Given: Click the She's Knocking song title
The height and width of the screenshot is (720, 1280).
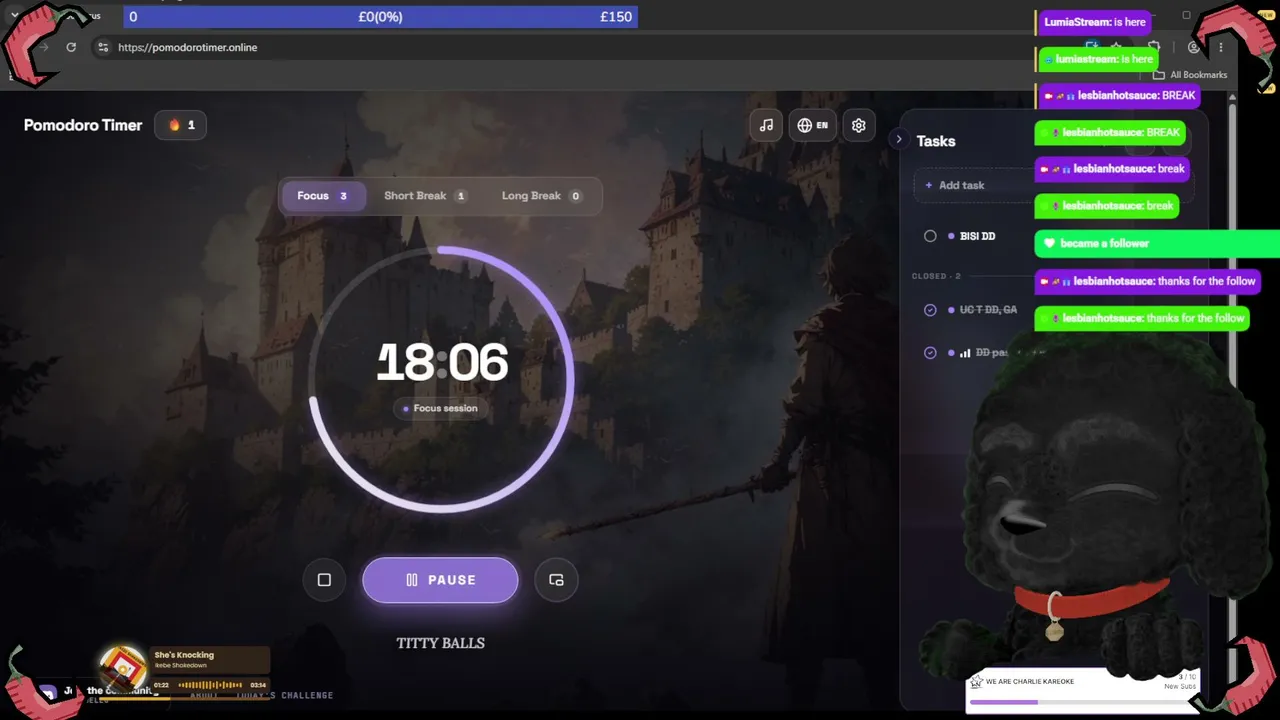Looking at the screenshot, I should point(184,655).
